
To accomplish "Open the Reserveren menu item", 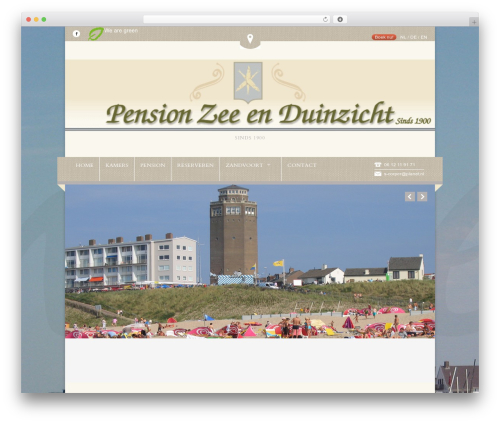I will [195, 165].
